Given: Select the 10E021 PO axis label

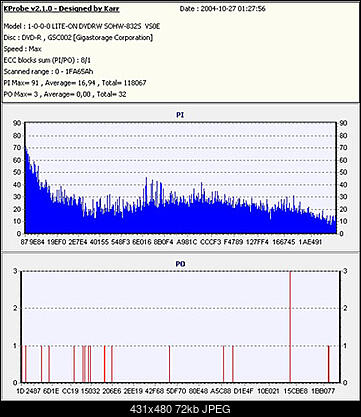Looking at the screenshot, I should 268,391.
